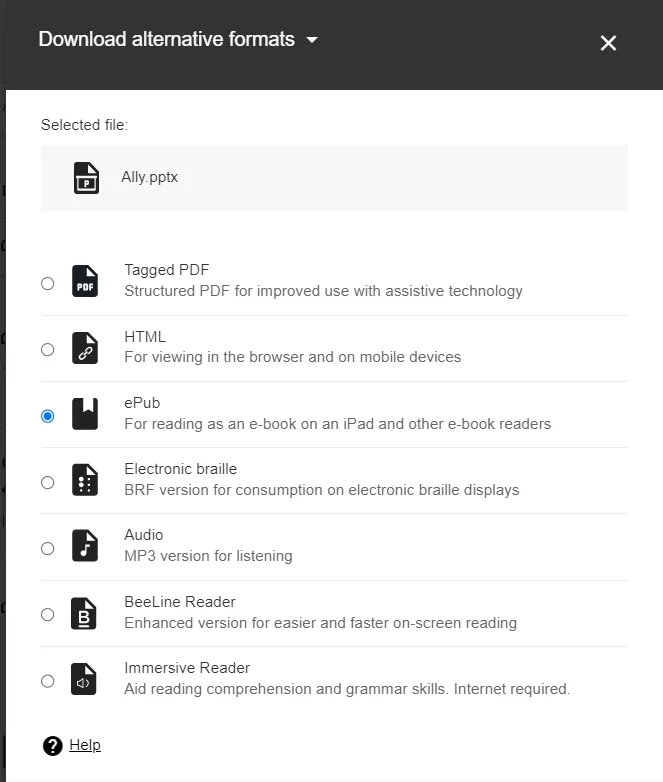The height and width of the screenshot is (782, 663).
Task: Click the Ally.pptx selected file name
Action: pos(149,177)
